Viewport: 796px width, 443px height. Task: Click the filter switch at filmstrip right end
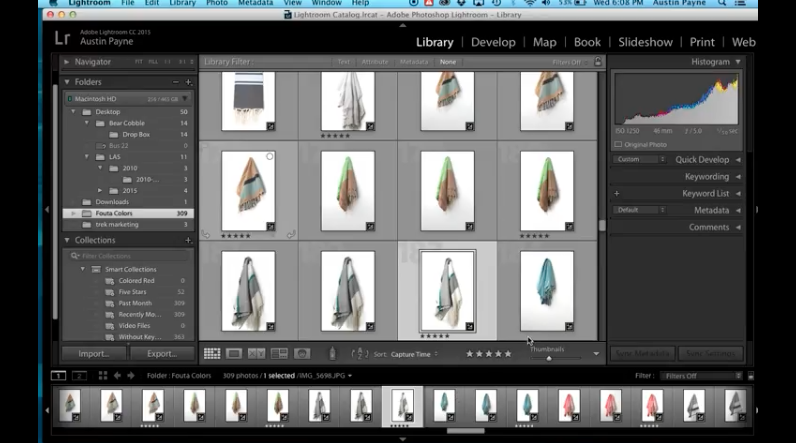751,376
